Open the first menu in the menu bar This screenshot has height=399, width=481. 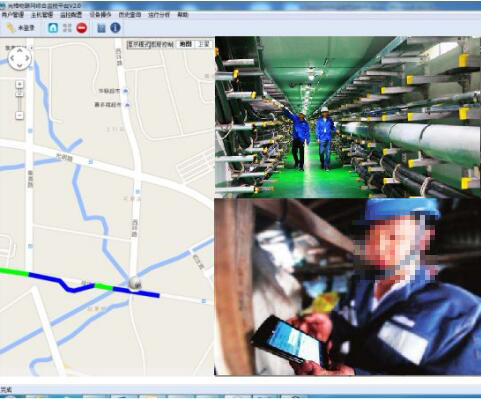click(13, 15)
